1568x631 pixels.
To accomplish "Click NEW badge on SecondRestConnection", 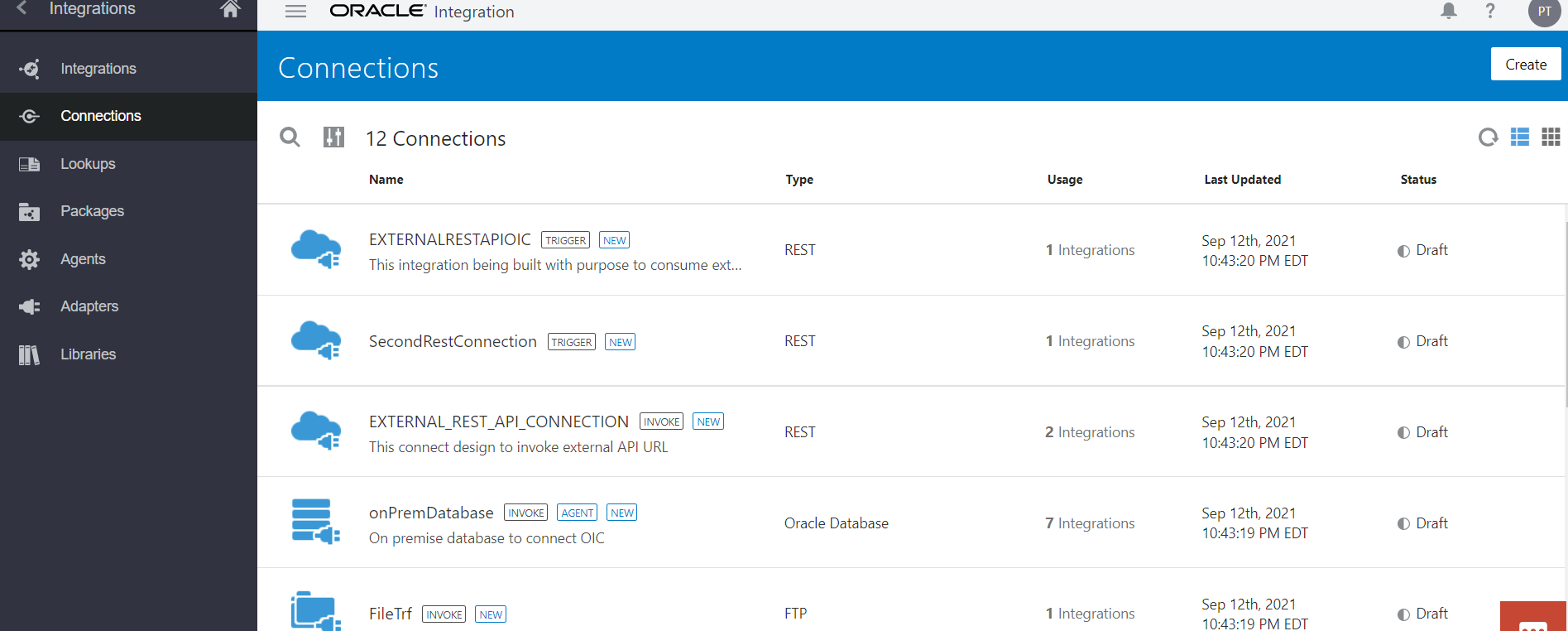I will tap(621, 342).
